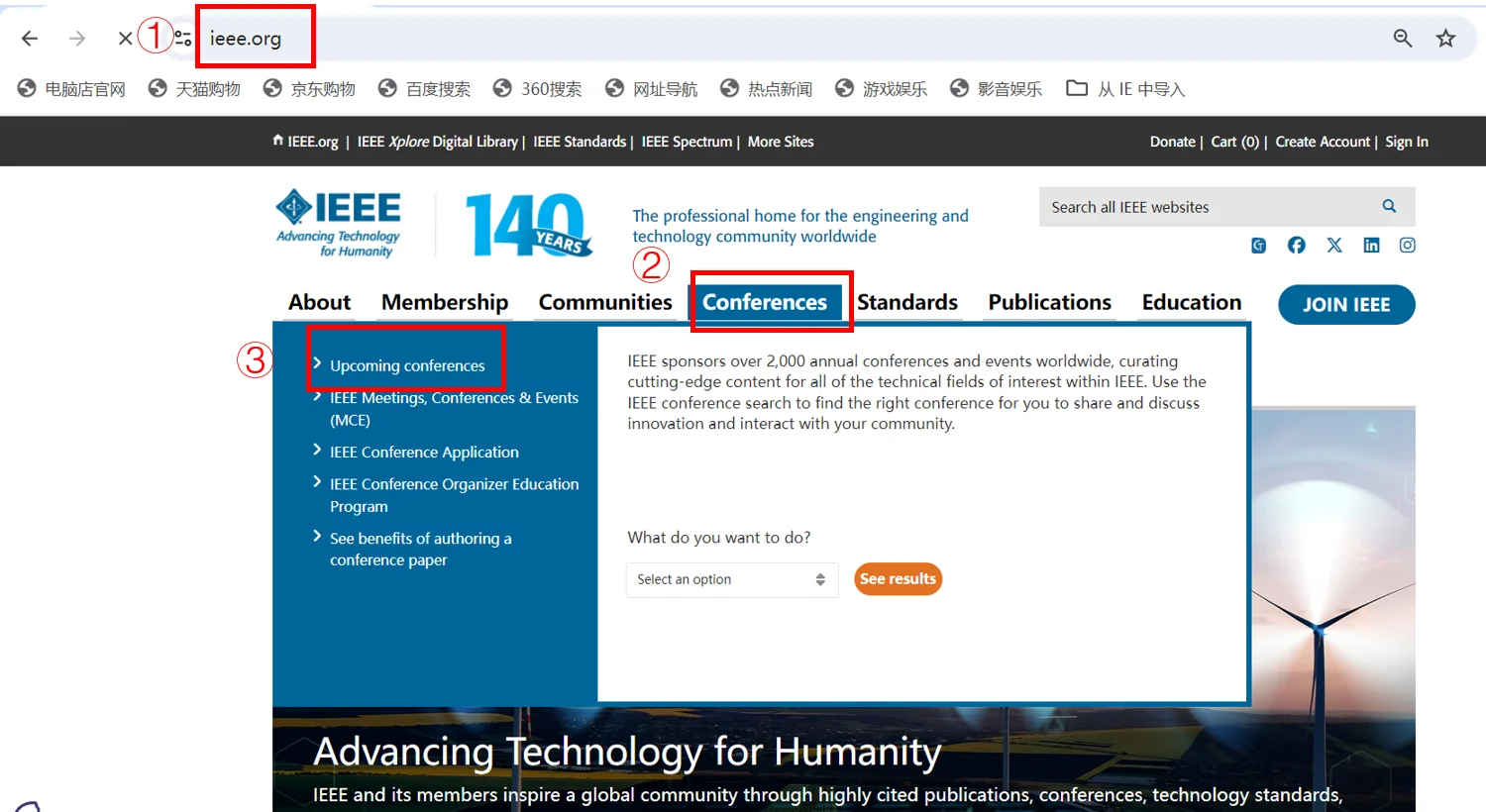
Task: Click the search magnifier in IEEE search box
Action: coord(1389,206)
